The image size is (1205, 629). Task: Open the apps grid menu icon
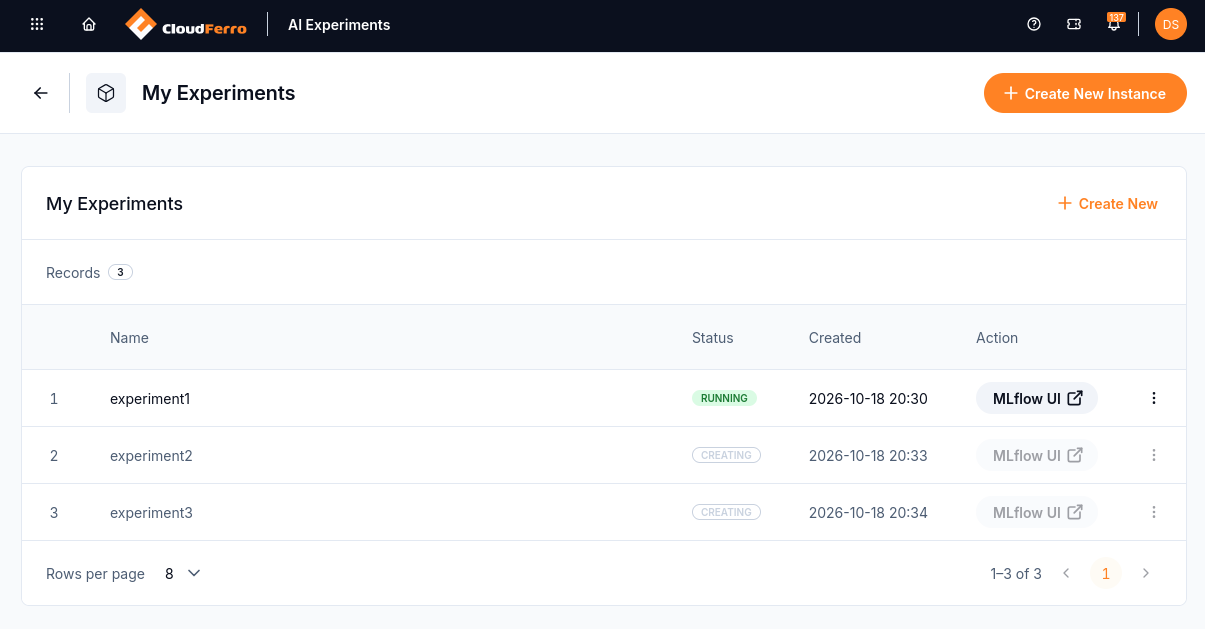(x=37, y=25)
